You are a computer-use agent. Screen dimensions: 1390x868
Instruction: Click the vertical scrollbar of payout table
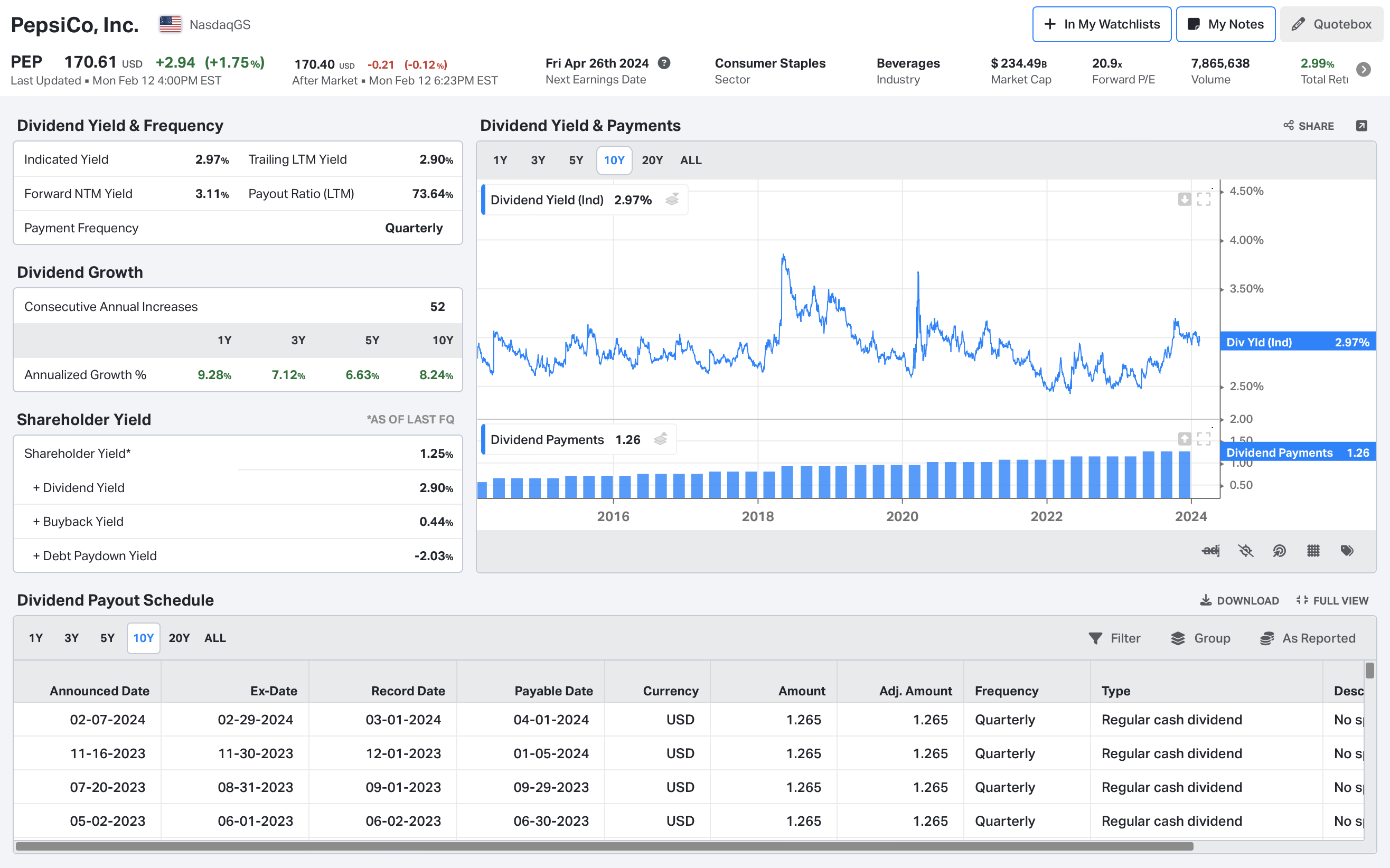[x=1370, y=670]
